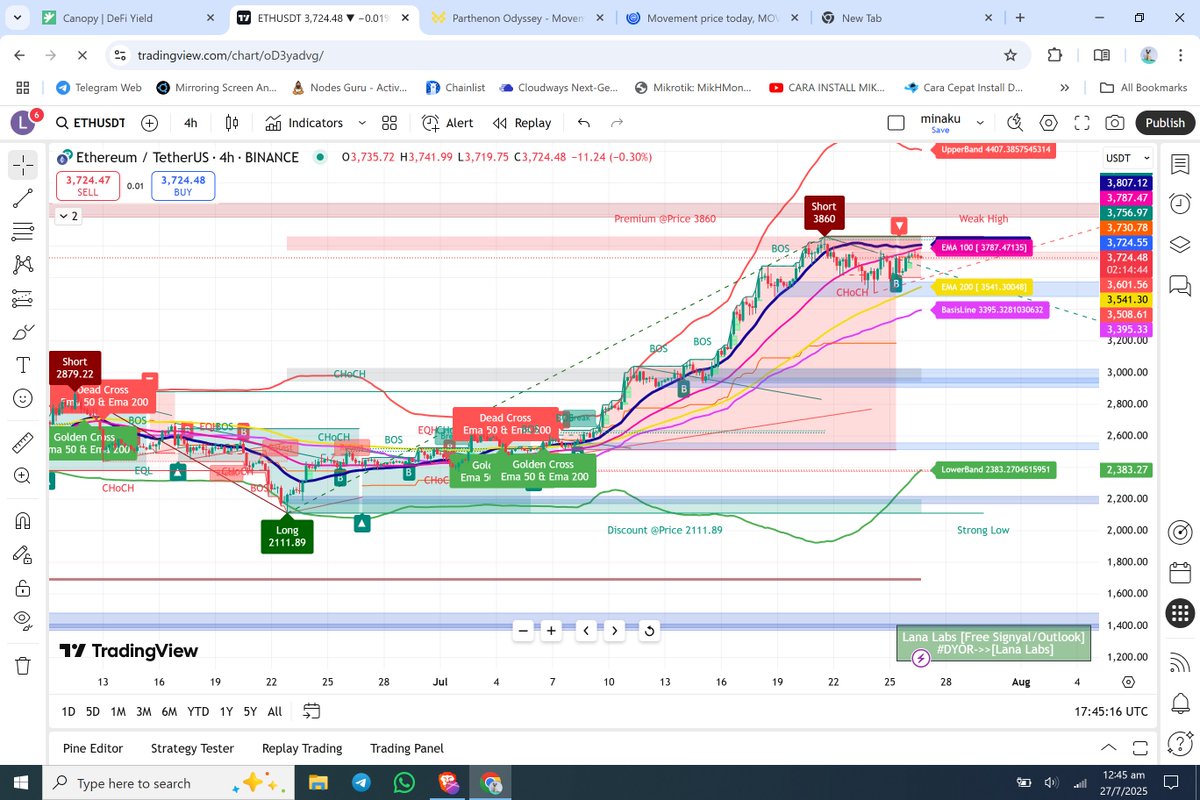
Task: Expand the minaku layout menu arrow
Action: click(x=980, y=123)
